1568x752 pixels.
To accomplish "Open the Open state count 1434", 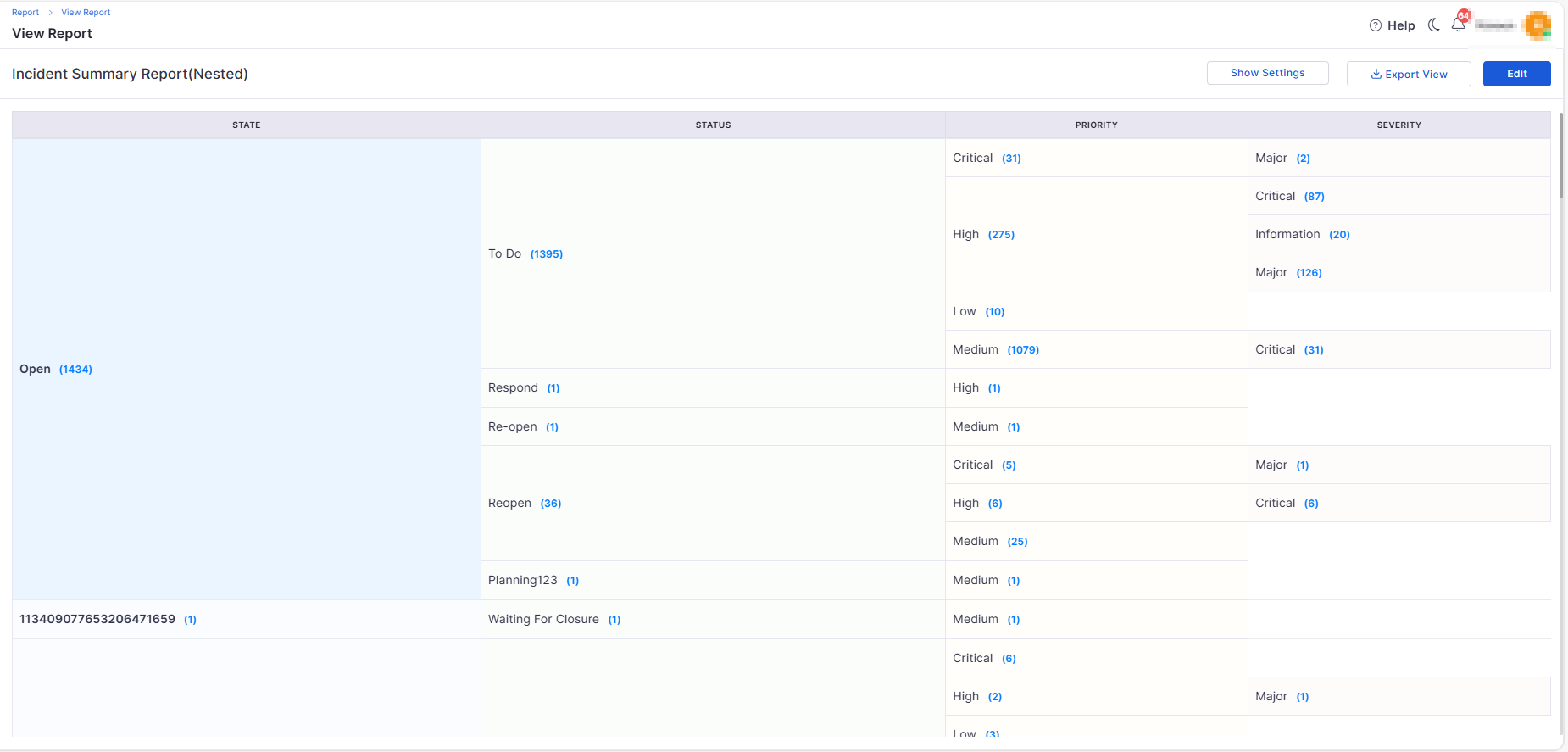I will [75, 370].
